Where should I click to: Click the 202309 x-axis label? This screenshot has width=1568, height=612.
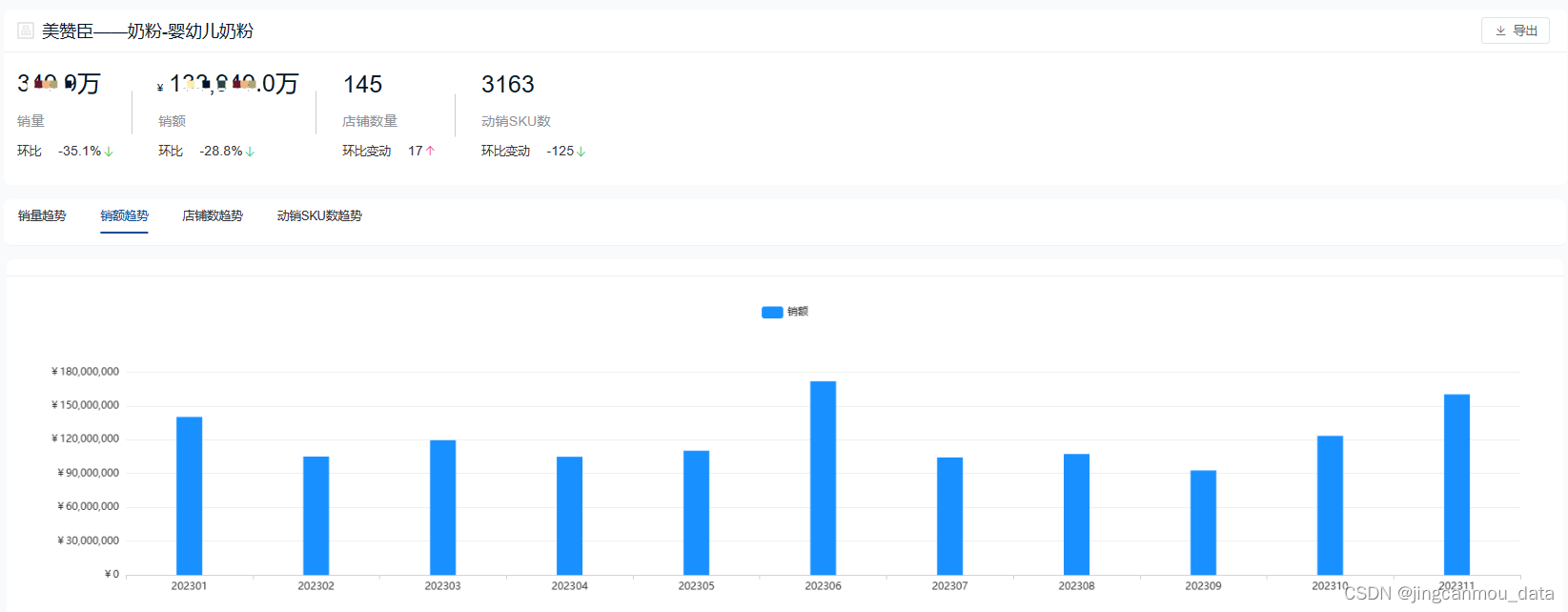point(1203,586)
